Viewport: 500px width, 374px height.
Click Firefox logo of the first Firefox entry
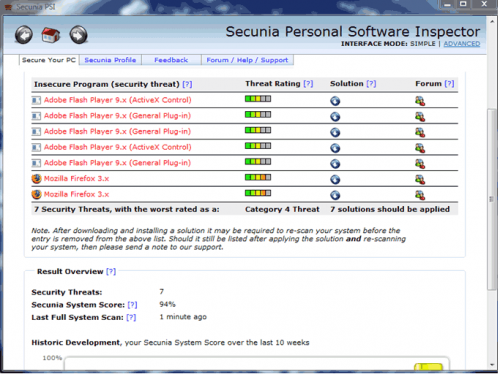click(x=36, y=178)
